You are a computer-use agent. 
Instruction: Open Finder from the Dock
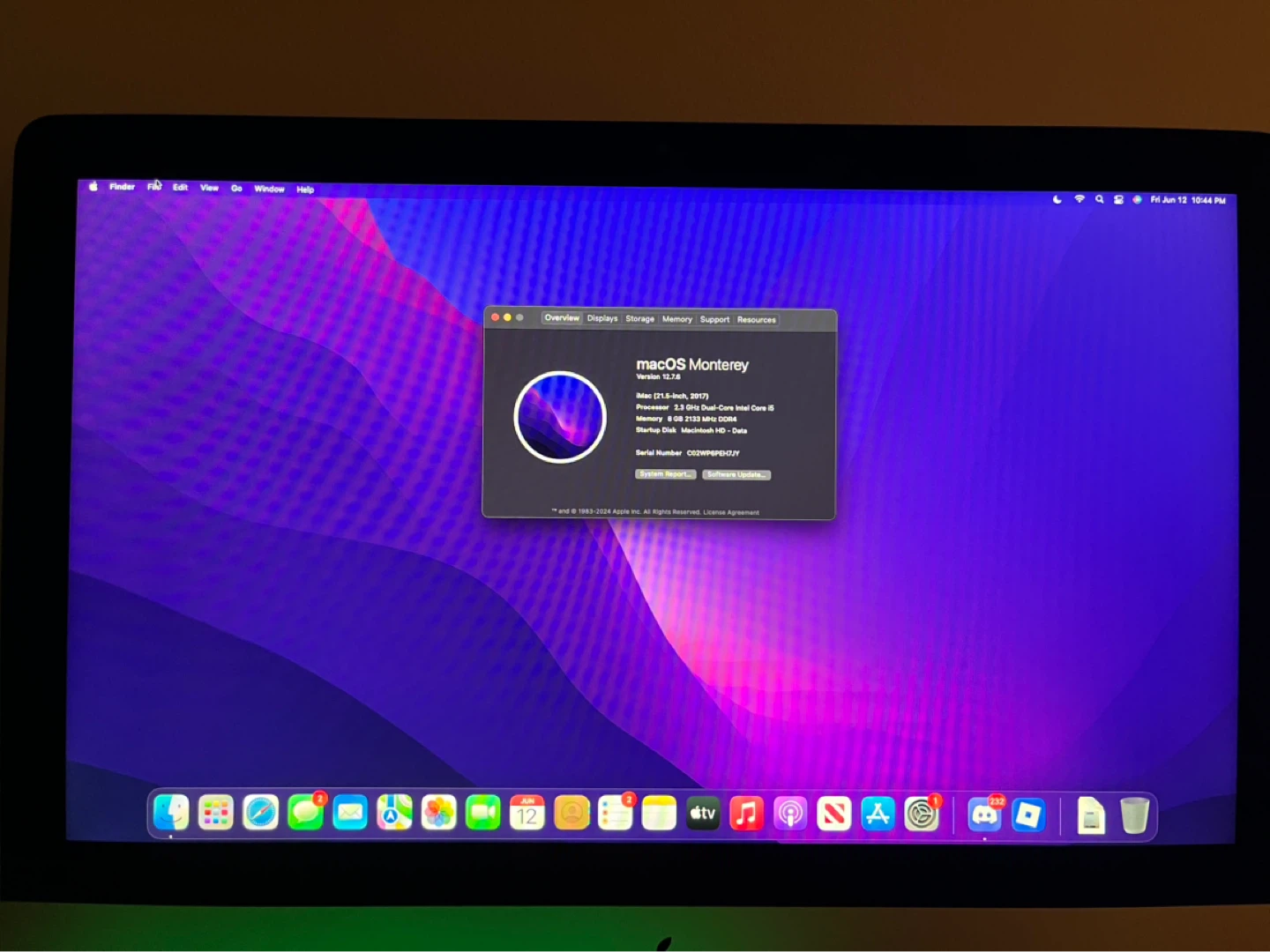point(171,813)
